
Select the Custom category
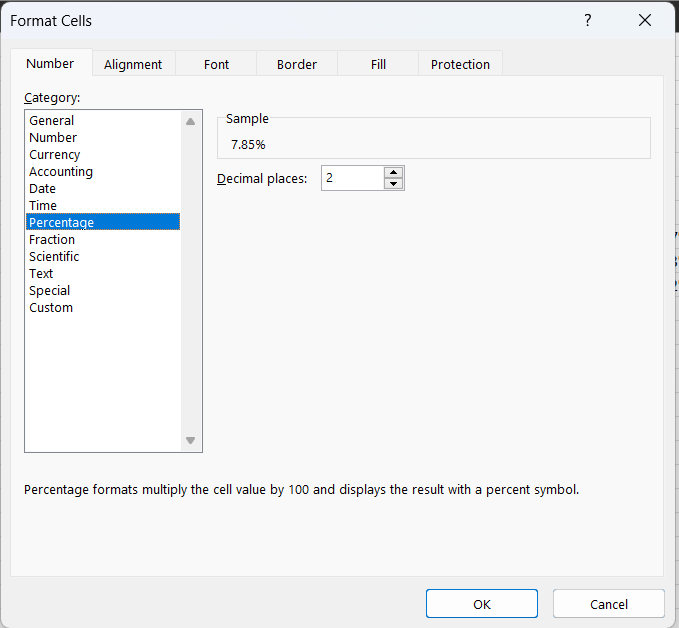[x=51, y=308]
